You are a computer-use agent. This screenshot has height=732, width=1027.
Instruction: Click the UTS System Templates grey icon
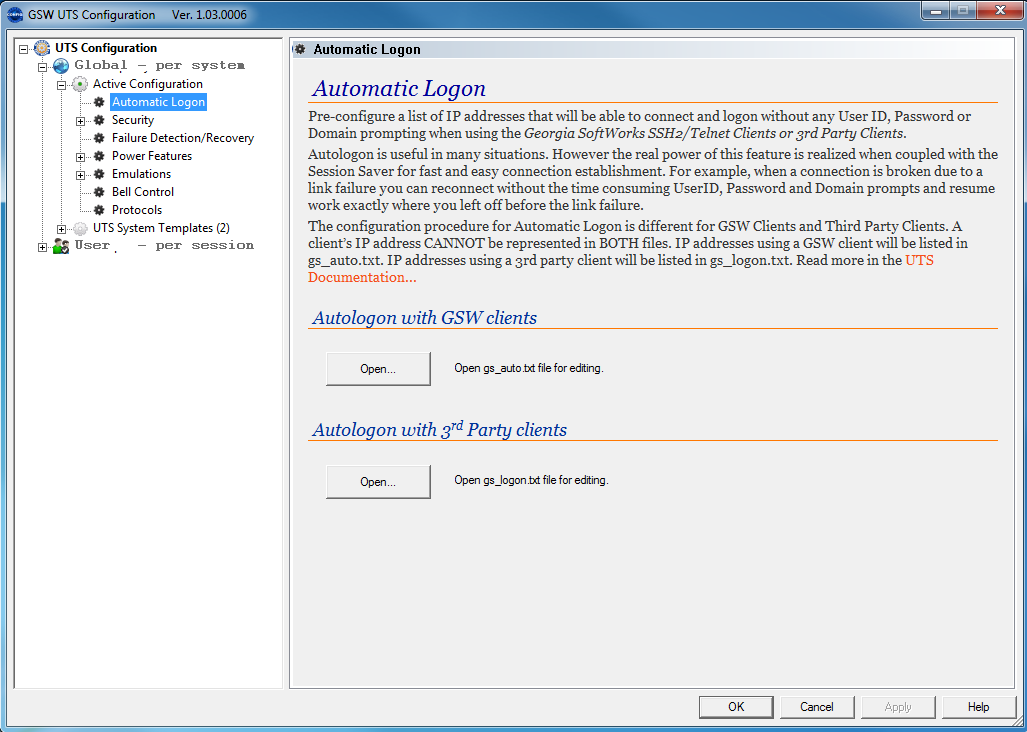coord(80,228)
